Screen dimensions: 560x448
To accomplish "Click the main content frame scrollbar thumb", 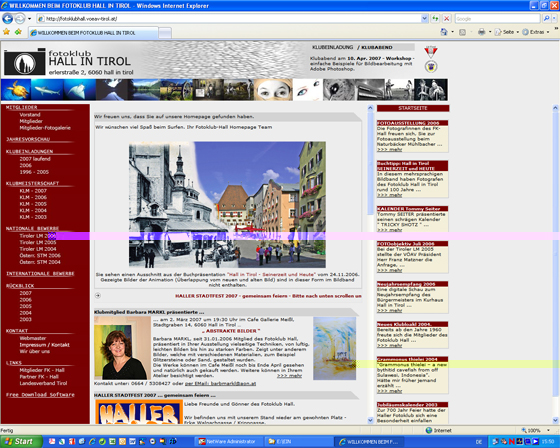I will tap(370, 163).
